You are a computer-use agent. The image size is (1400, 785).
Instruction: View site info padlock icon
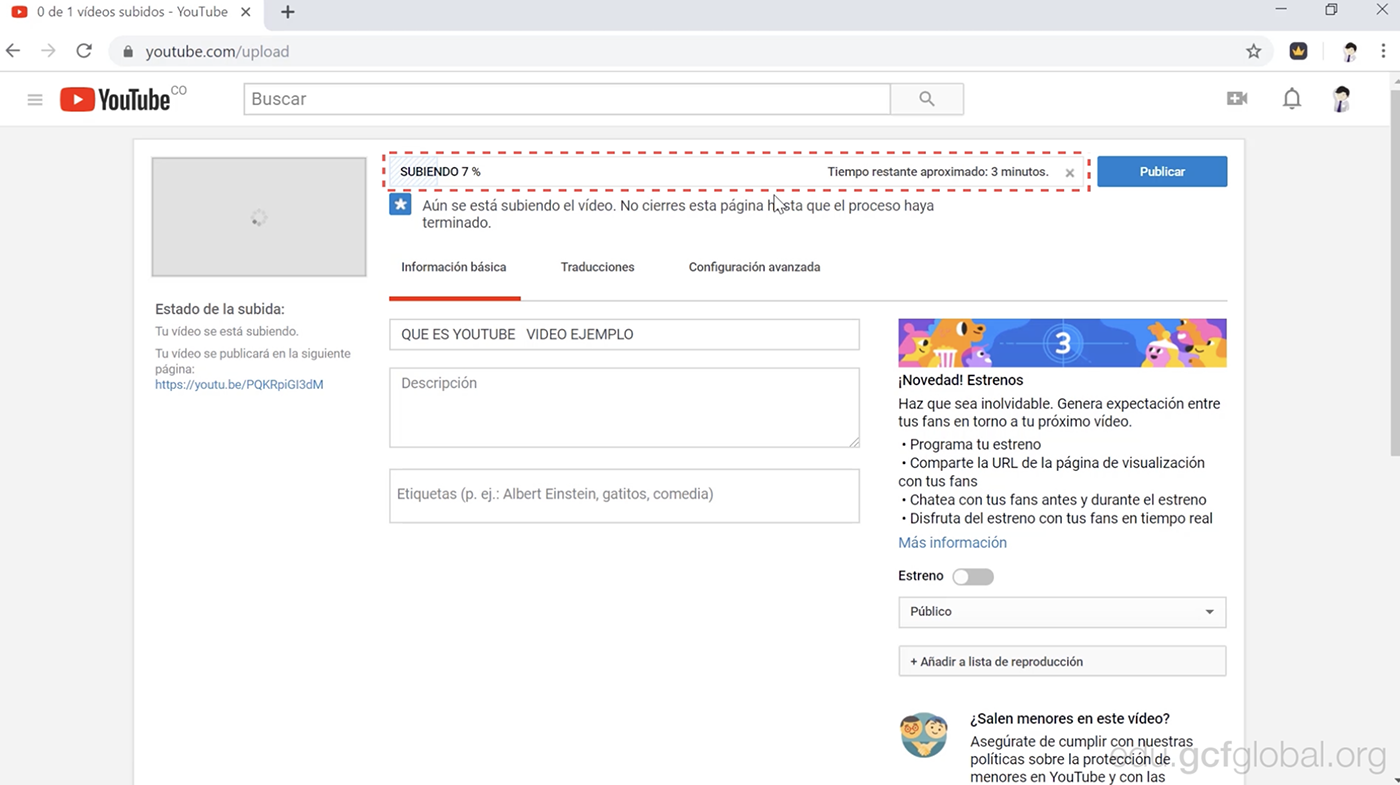tap(128, 51)
